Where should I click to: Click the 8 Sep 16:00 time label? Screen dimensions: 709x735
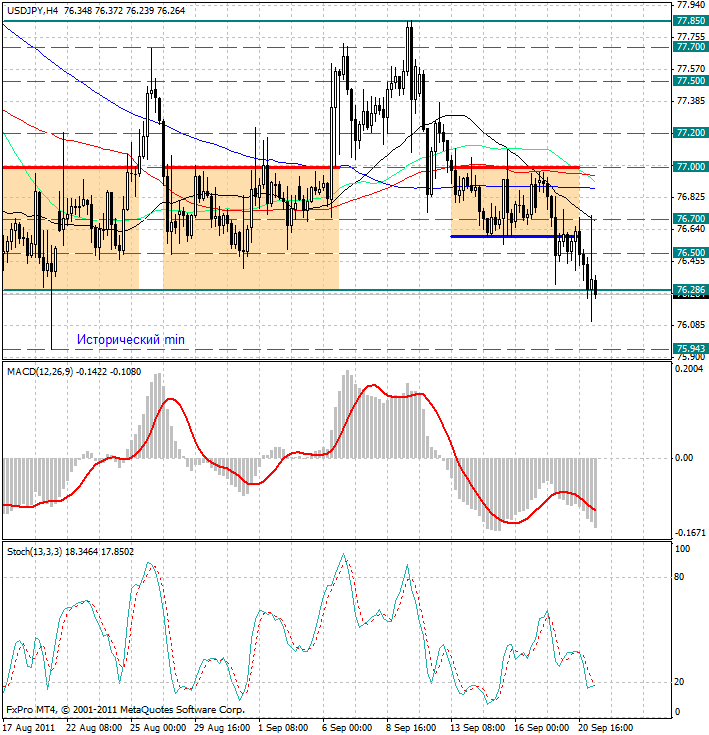[411, 728]
